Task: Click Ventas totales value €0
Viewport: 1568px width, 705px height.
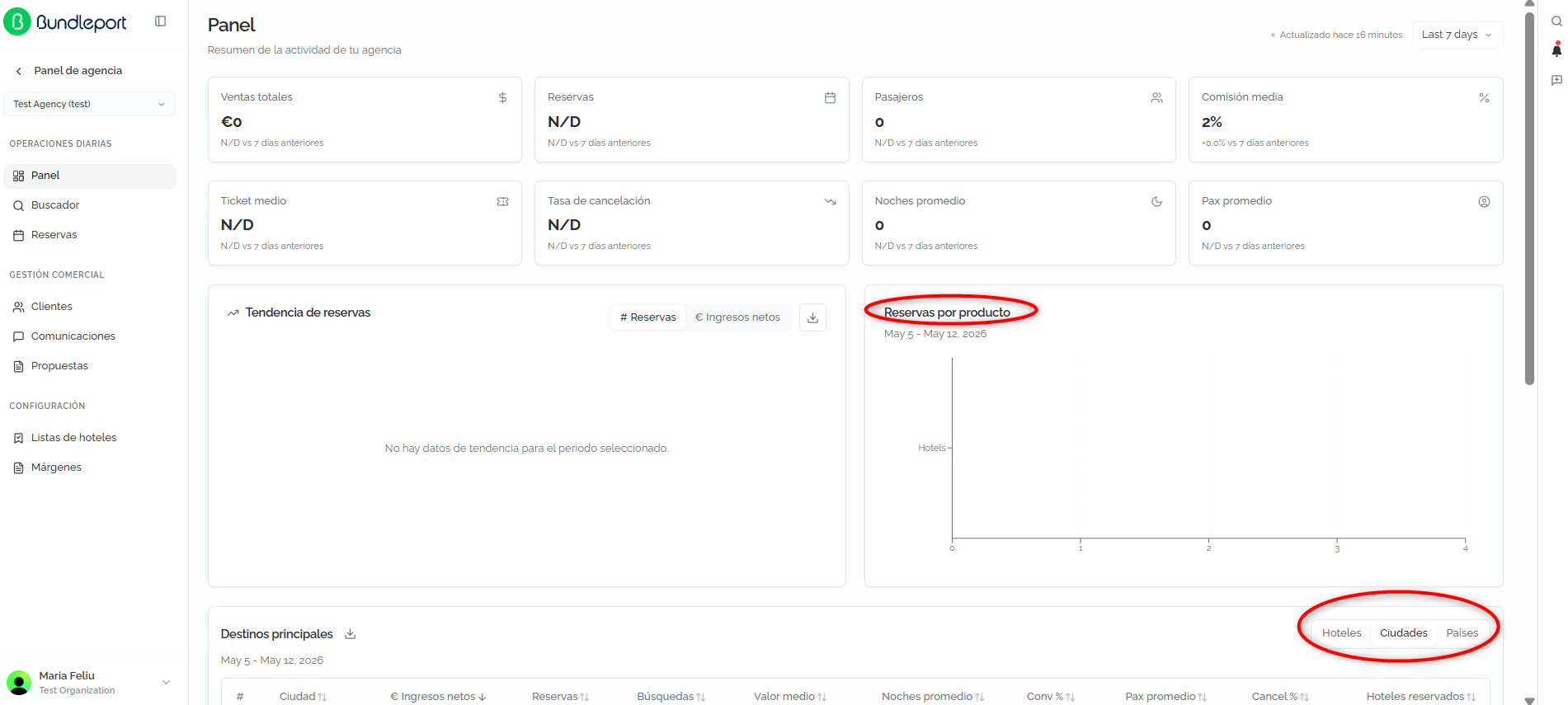Action: 231,122
